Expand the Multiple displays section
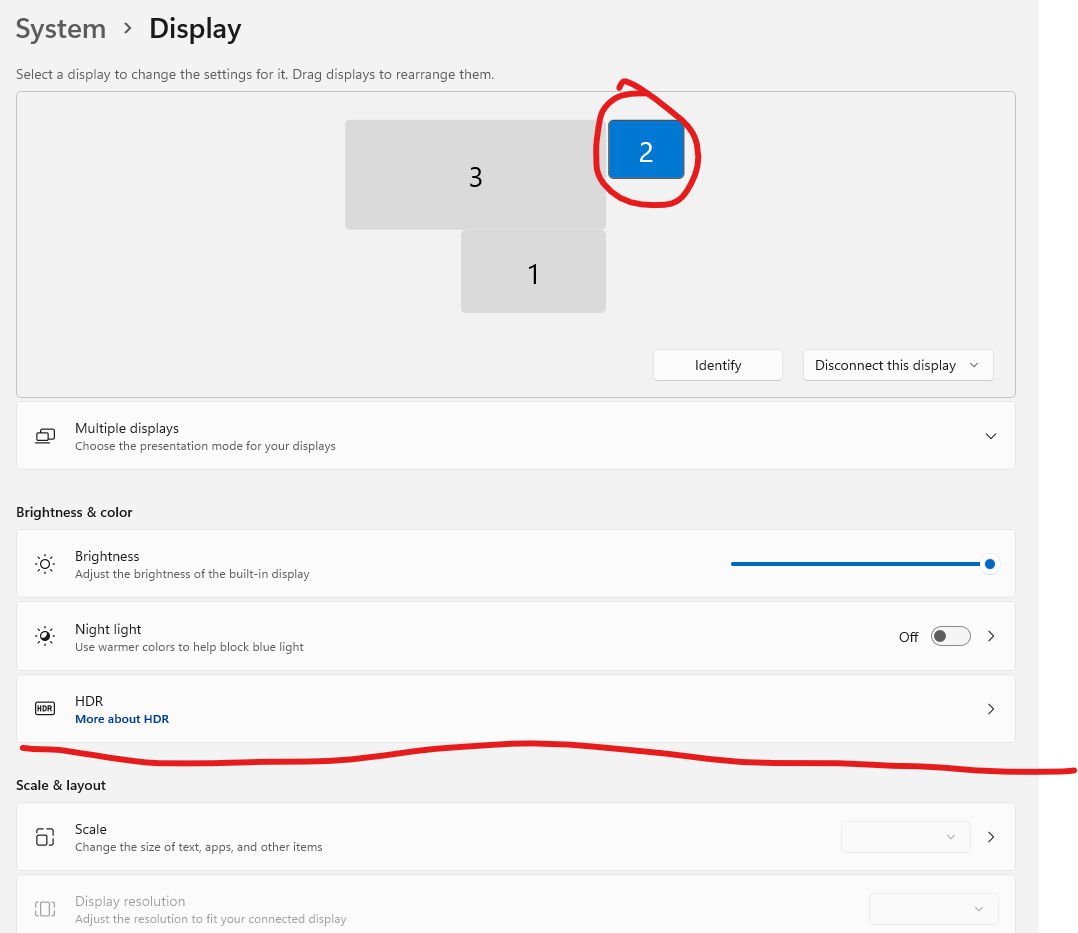This screenshot has height=933, width=1078. (x=991, y=436)
